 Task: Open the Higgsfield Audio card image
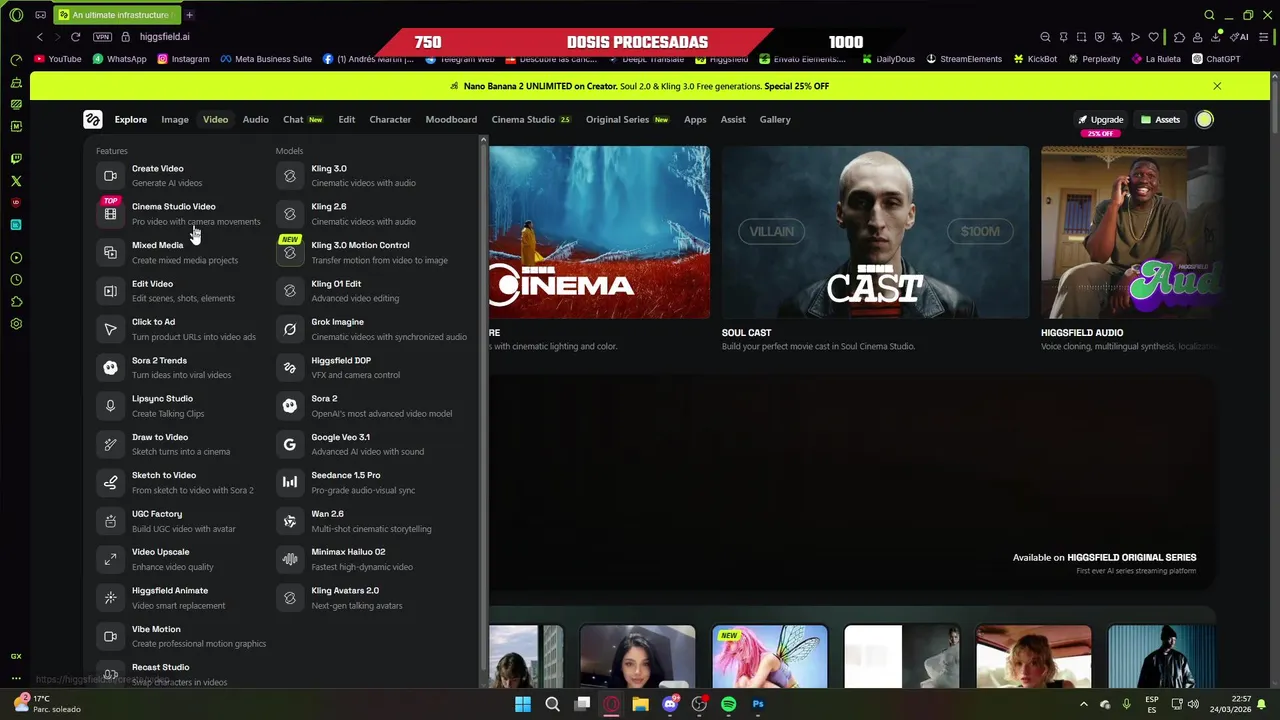click(1132, 232)
